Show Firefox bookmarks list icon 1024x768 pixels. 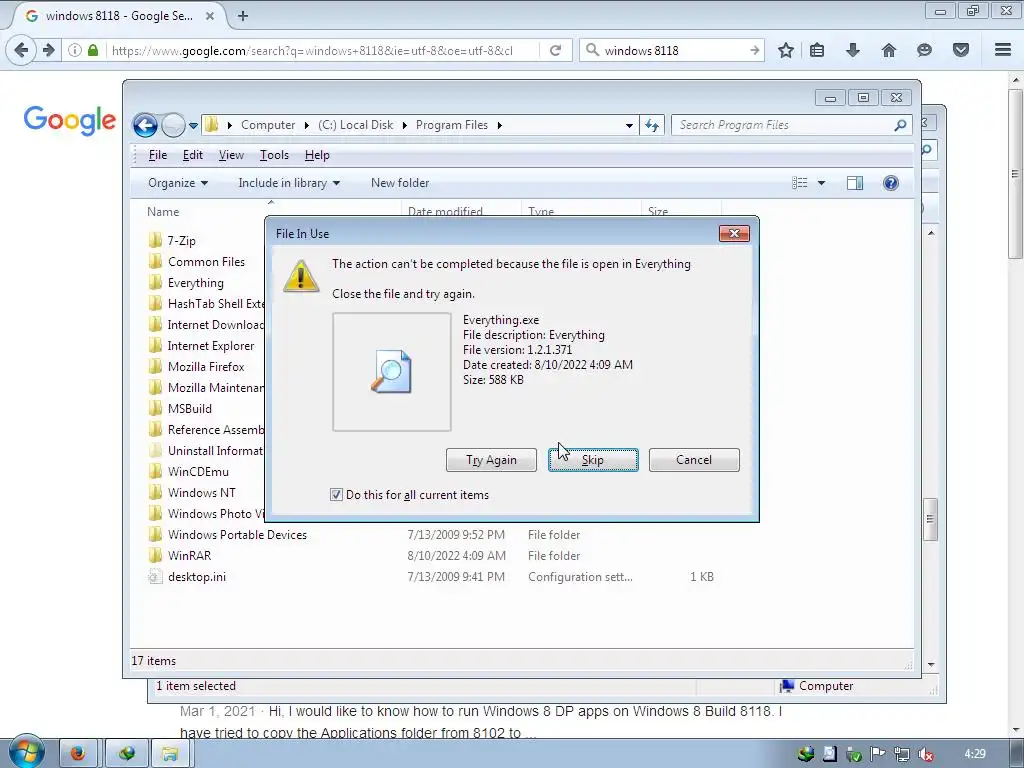(x=816, y=50)
